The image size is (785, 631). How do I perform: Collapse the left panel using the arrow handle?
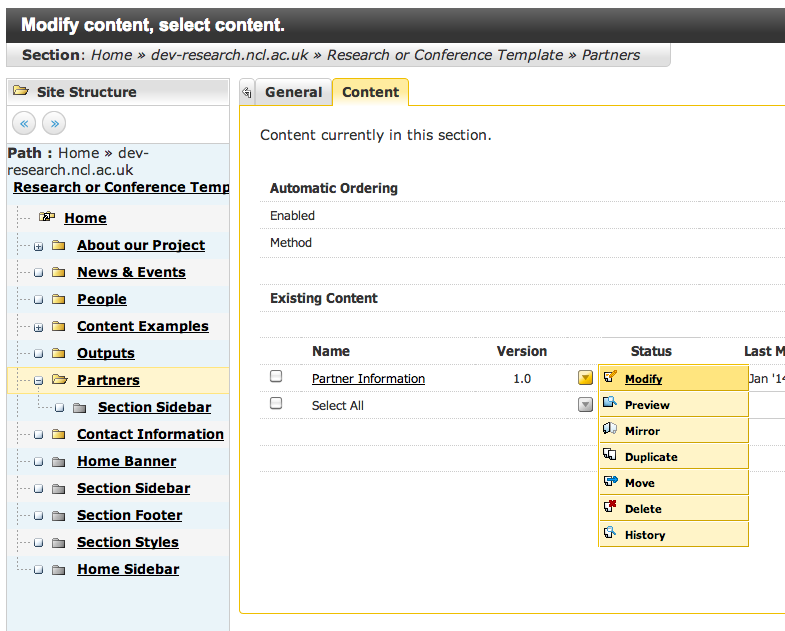click(247, 93)
